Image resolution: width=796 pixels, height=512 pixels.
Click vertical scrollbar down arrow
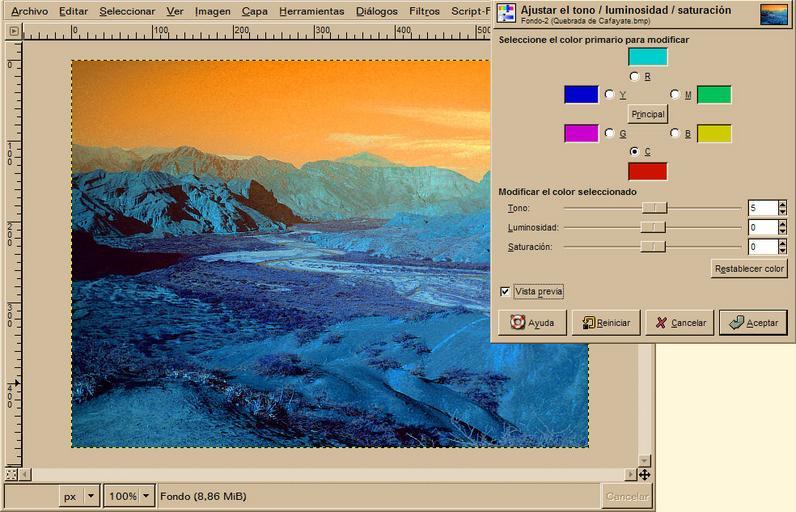click(x=644, y=460)
